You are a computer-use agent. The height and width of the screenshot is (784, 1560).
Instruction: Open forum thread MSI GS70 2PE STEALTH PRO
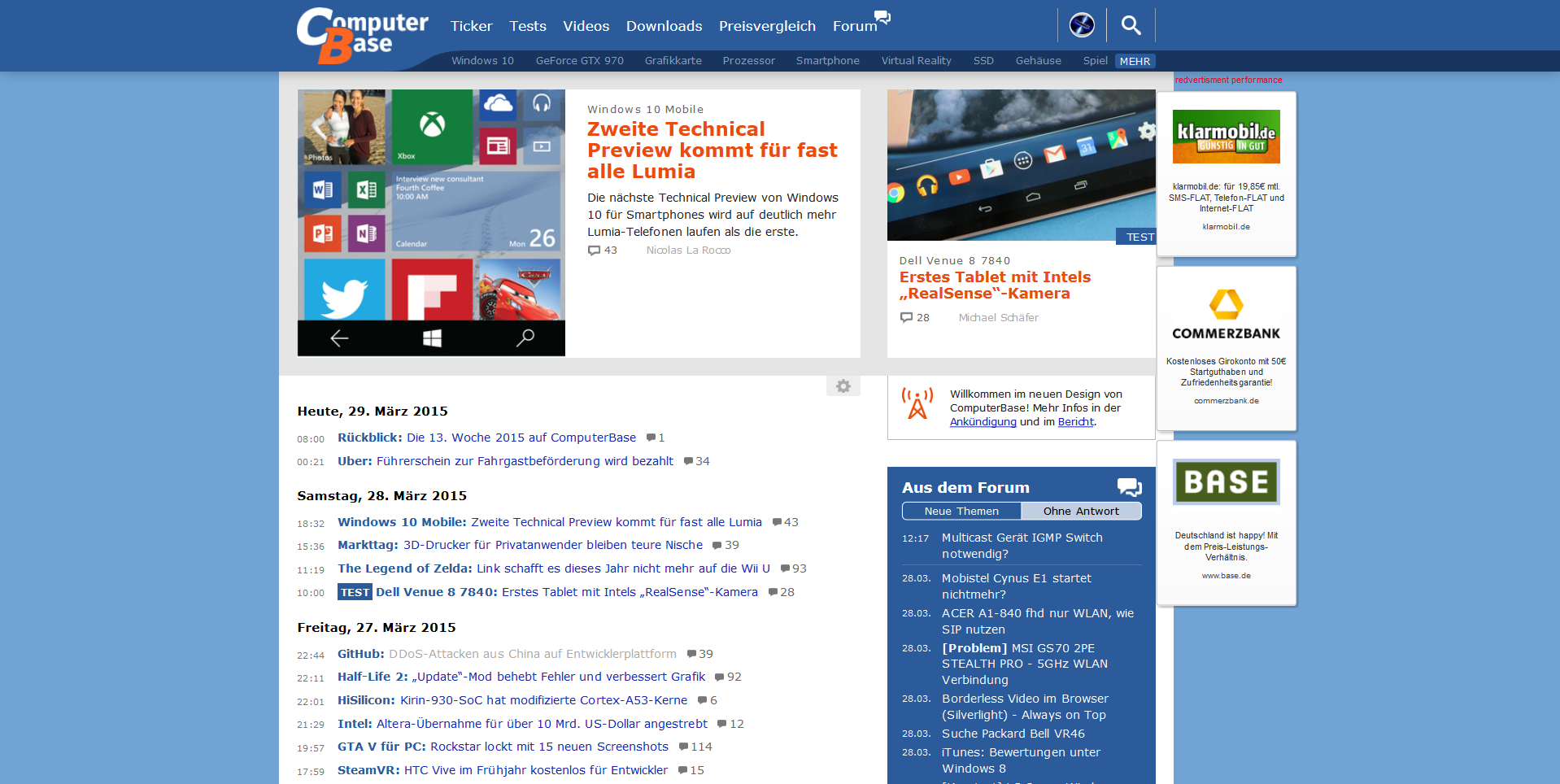[1025, 664]
